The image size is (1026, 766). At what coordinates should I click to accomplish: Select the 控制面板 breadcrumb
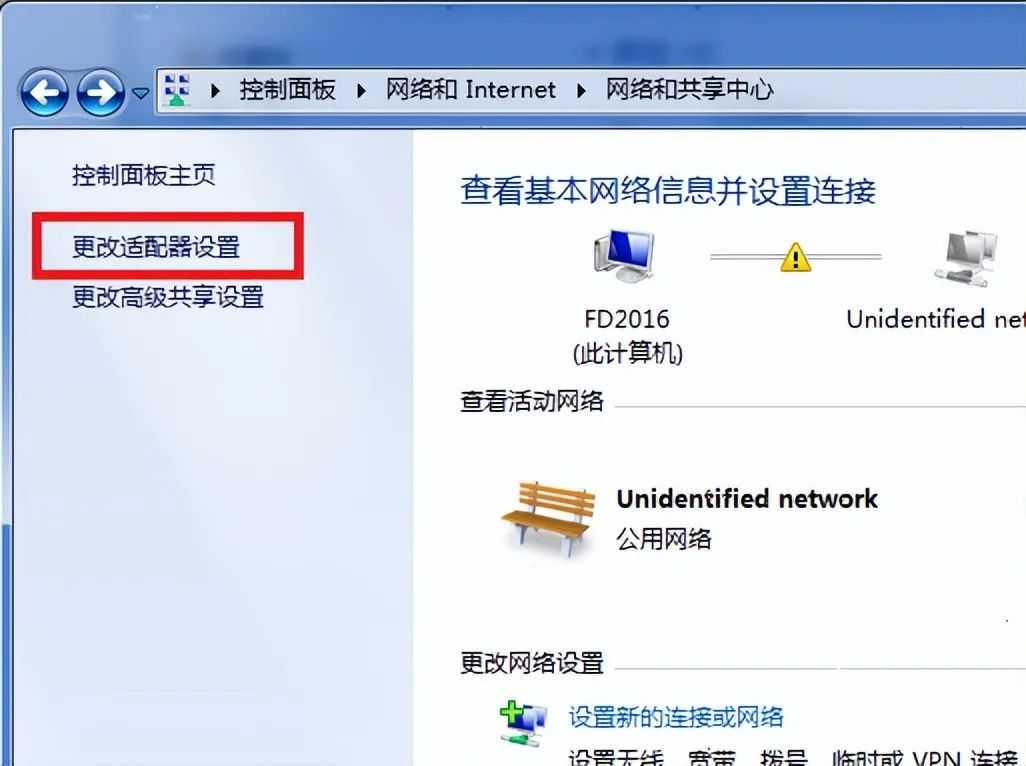pos(287,90)
